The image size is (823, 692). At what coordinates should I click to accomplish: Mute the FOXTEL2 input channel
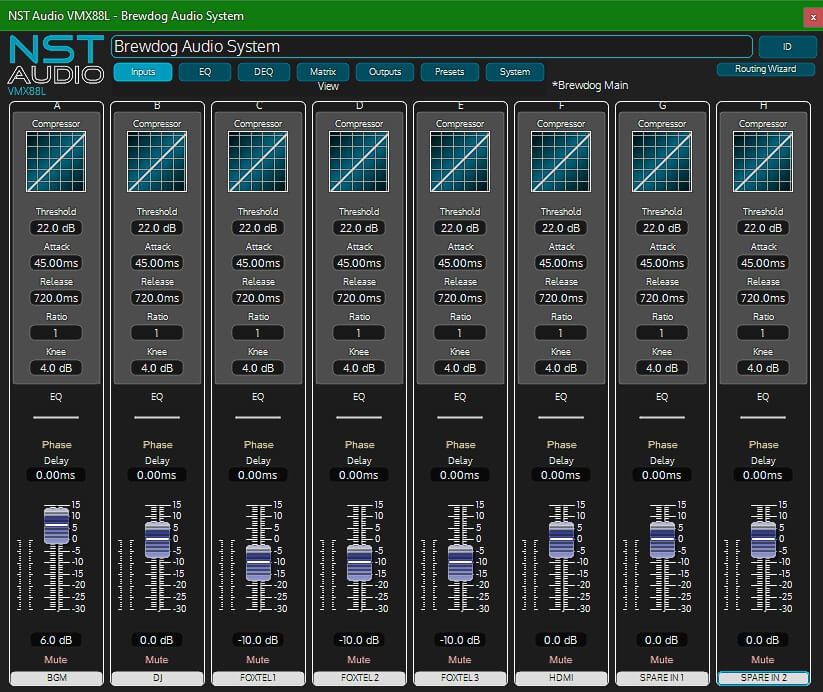point(359,659)
